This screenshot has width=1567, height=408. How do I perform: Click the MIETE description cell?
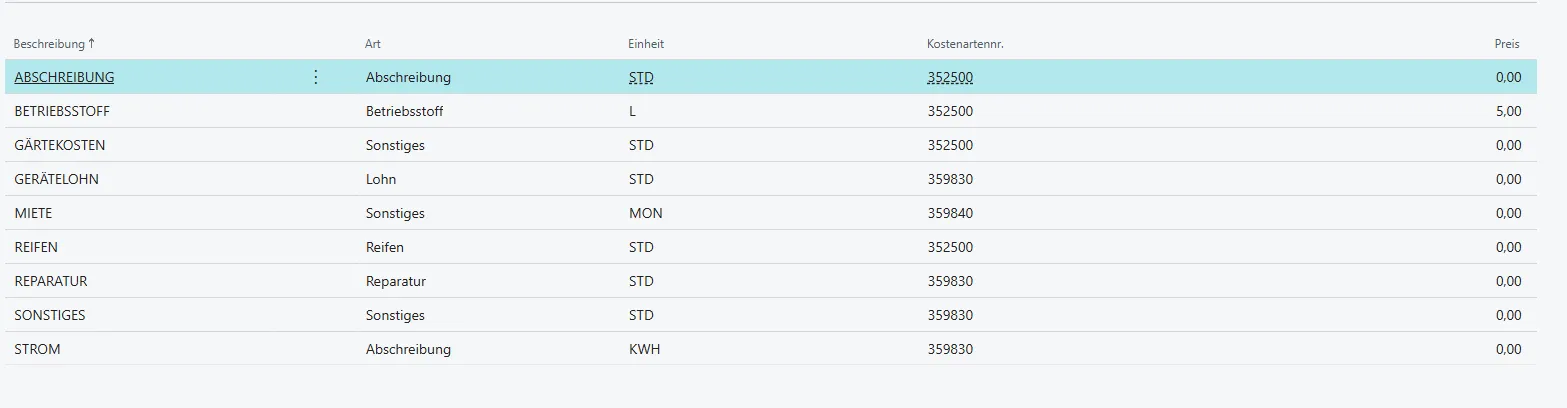(x=34, y=213)
